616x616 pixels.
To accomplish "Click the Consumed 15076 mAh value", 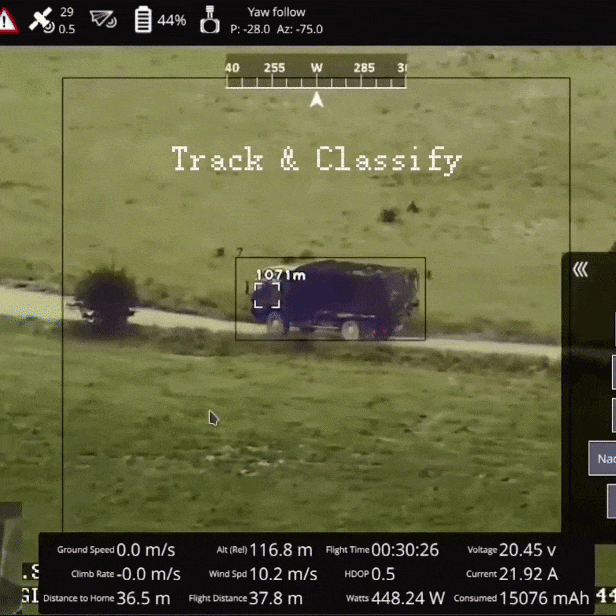I will (x=544, y=598).
